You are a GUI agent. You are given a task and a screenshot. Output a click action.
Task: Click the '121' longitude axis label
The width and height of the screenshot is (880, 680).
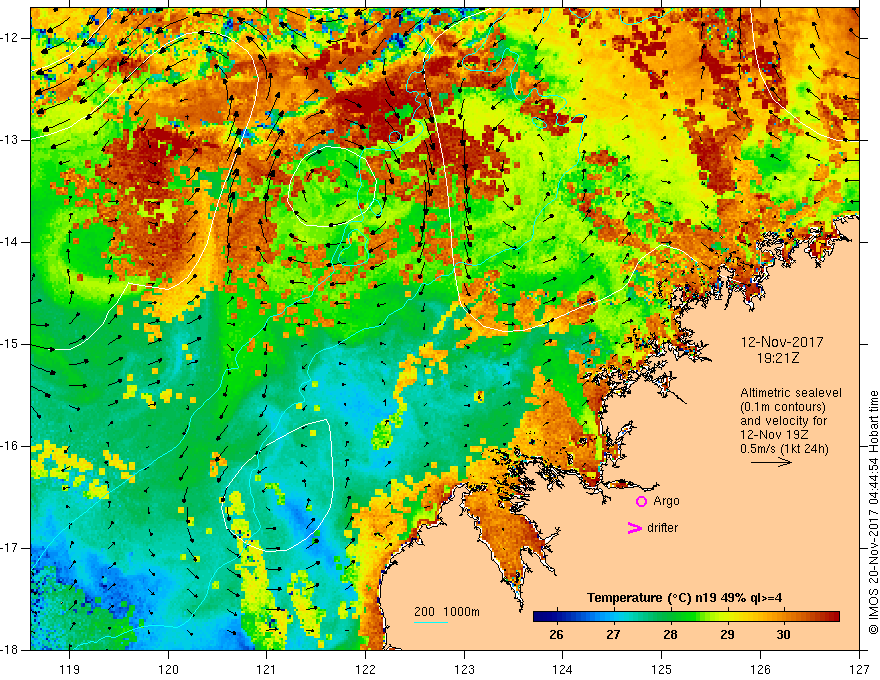pos(267,669)
